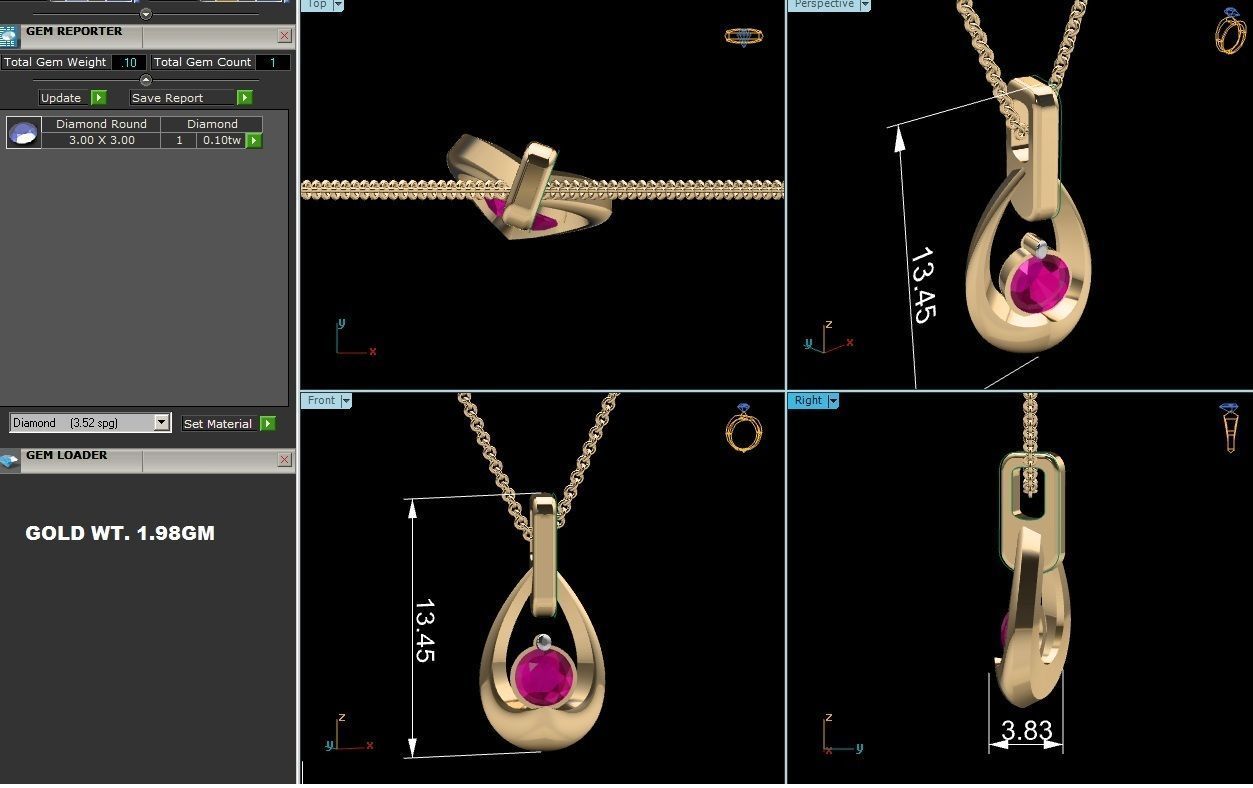1253x788 pixels.
Task: Select the Diamond Round cell
Action: coord(101,124)
